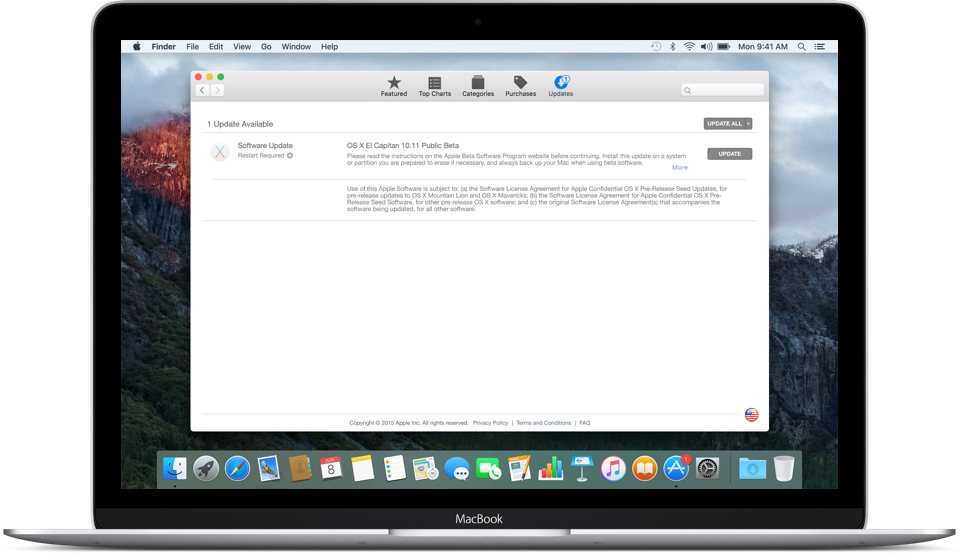Open Numbers chart icon in Dock
Screen dimensions: 967x554
point(551,469)
